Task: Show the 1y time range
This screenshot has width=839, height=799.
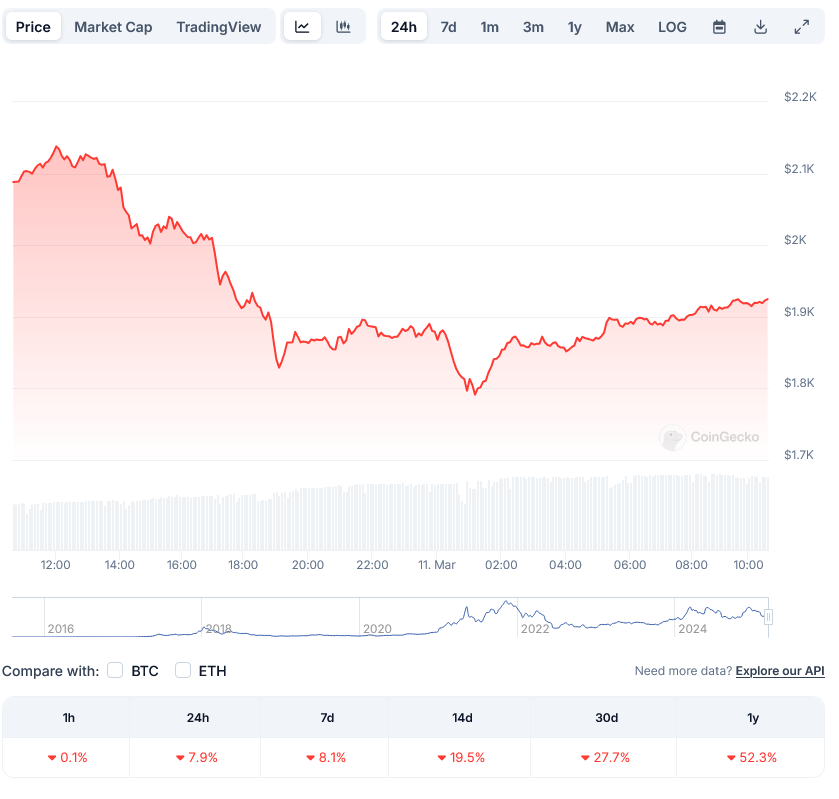Action: [x=574, y=27]
